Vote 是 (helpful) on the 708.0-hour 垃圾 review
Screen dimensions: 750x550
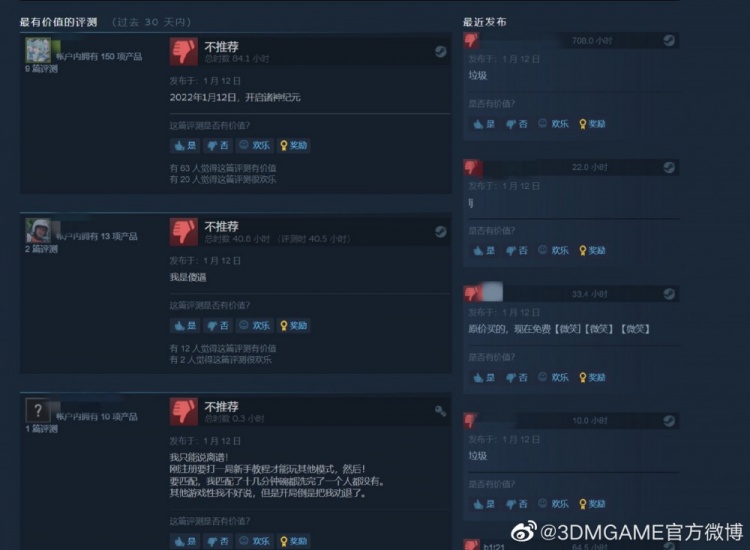pyautogui.click(x=484, y=124)
